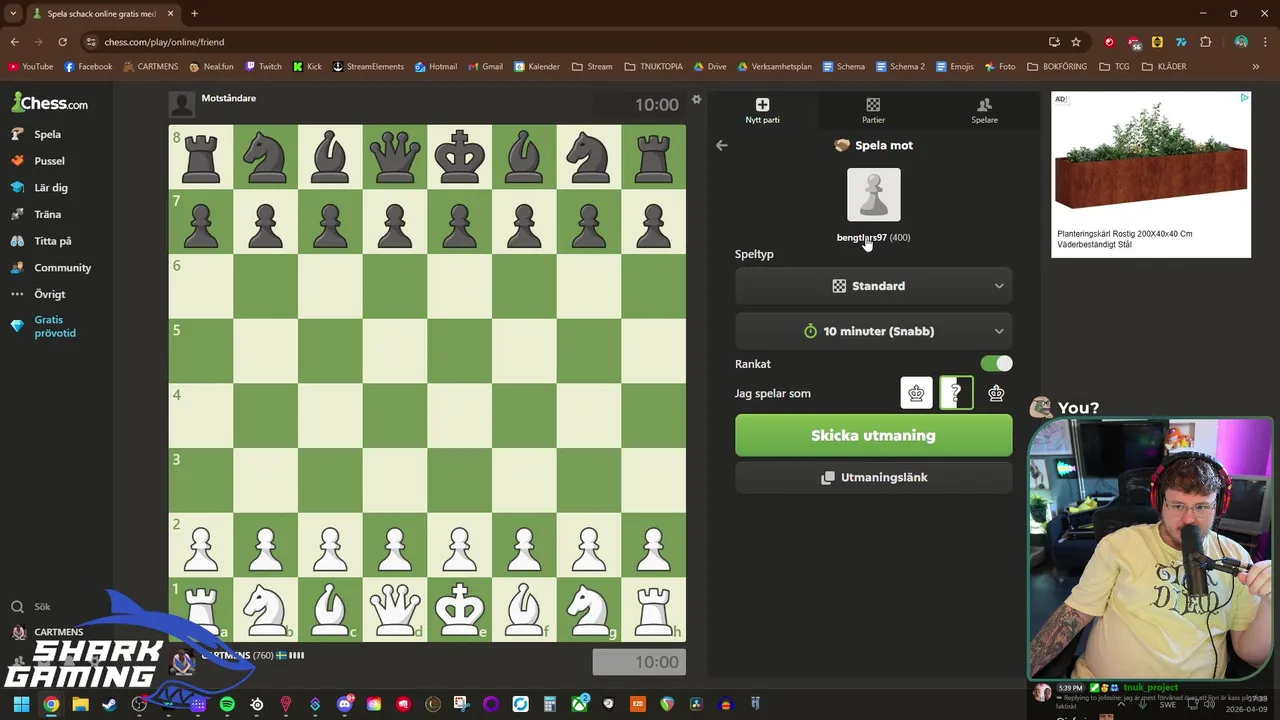Image resolution: width=1280 pixels, height=720 pixels.
Task: Expand the Stream bookmarks folder
Action: [x=592, y=67]
